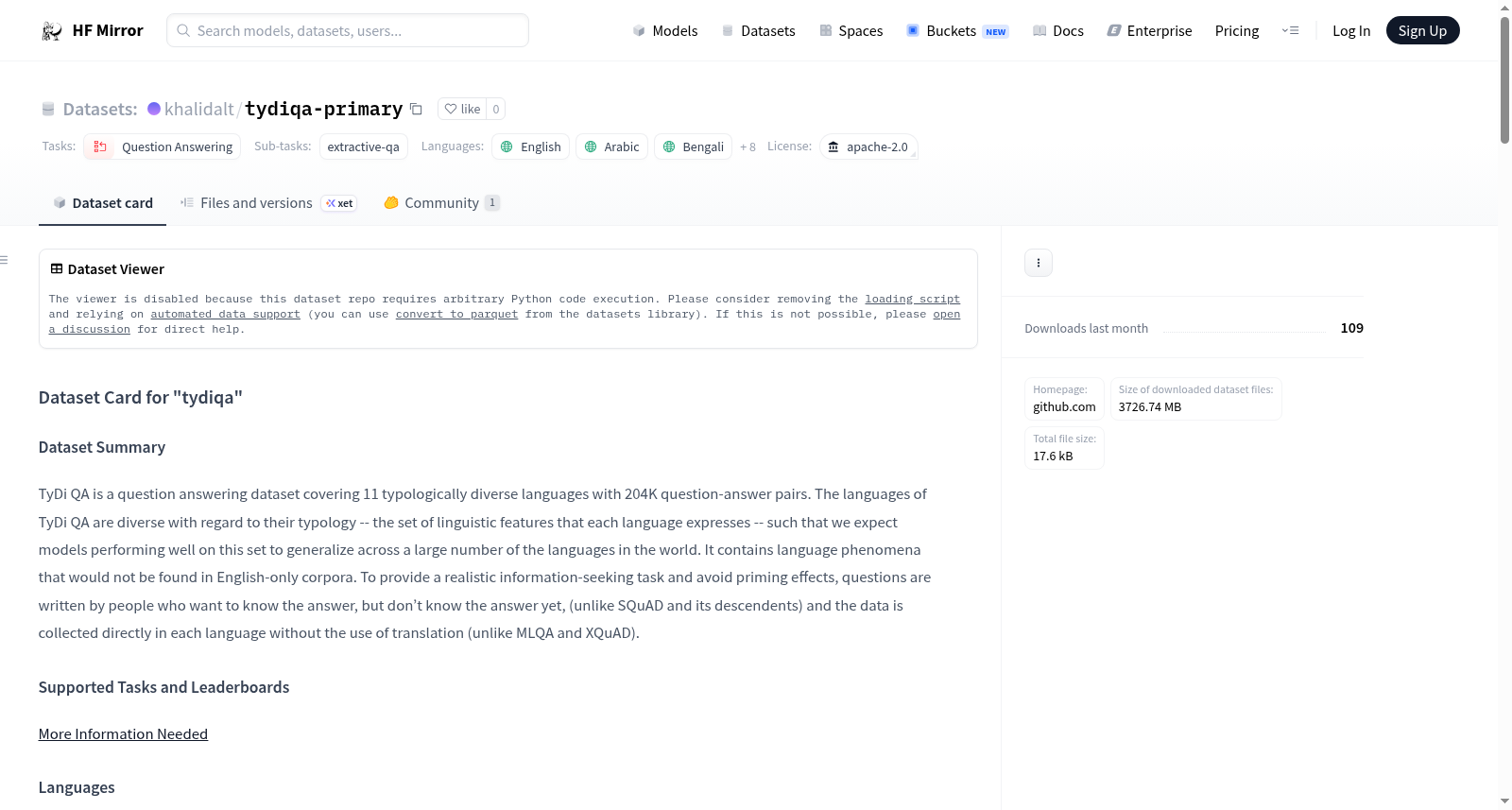Viewport: 1512px width, 810px height.
Task: Filter by Question Answering task tag
Action: [x=163, y=146]
